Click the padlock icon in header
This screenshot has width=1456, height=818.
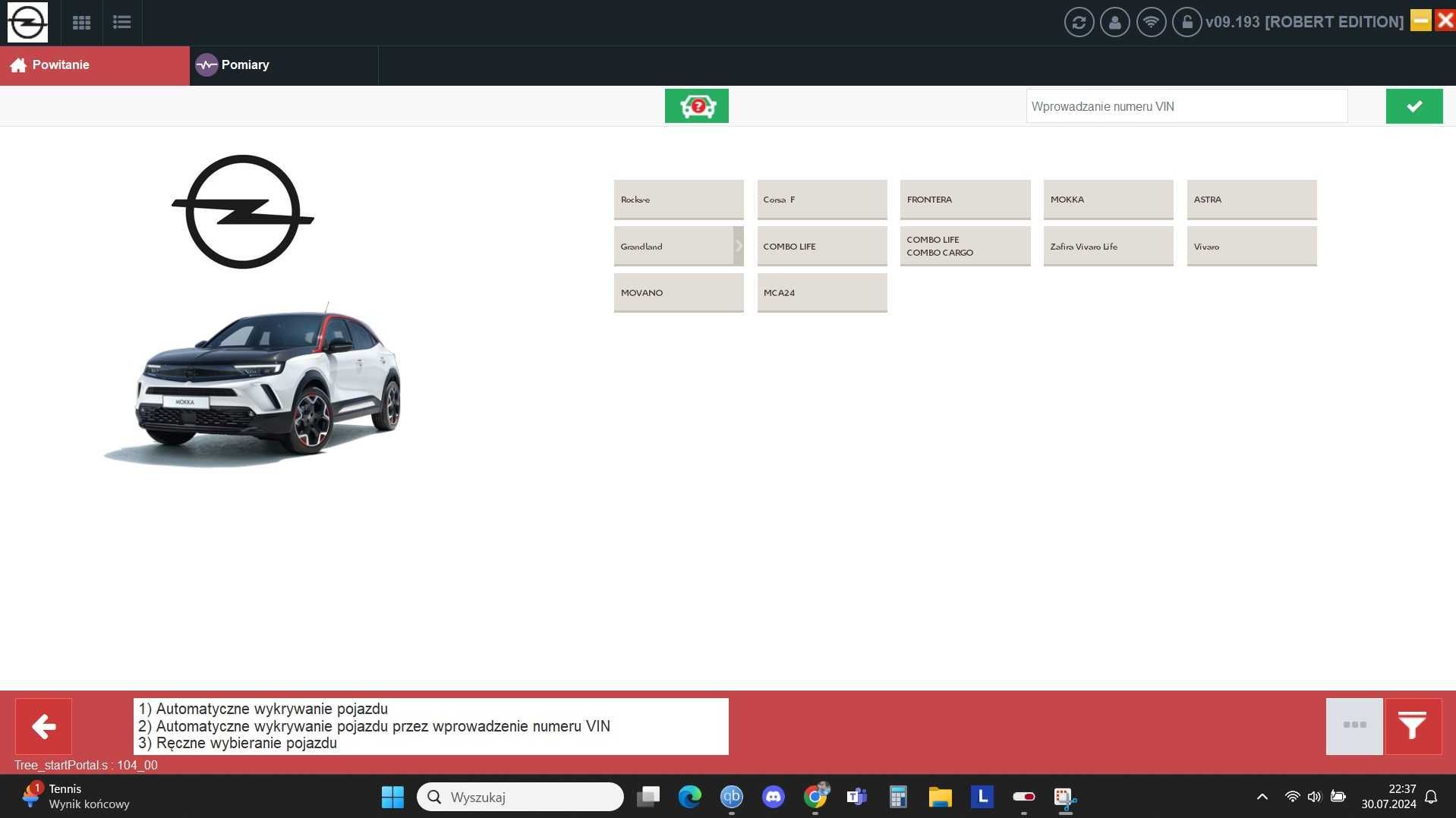(1187, 22)
